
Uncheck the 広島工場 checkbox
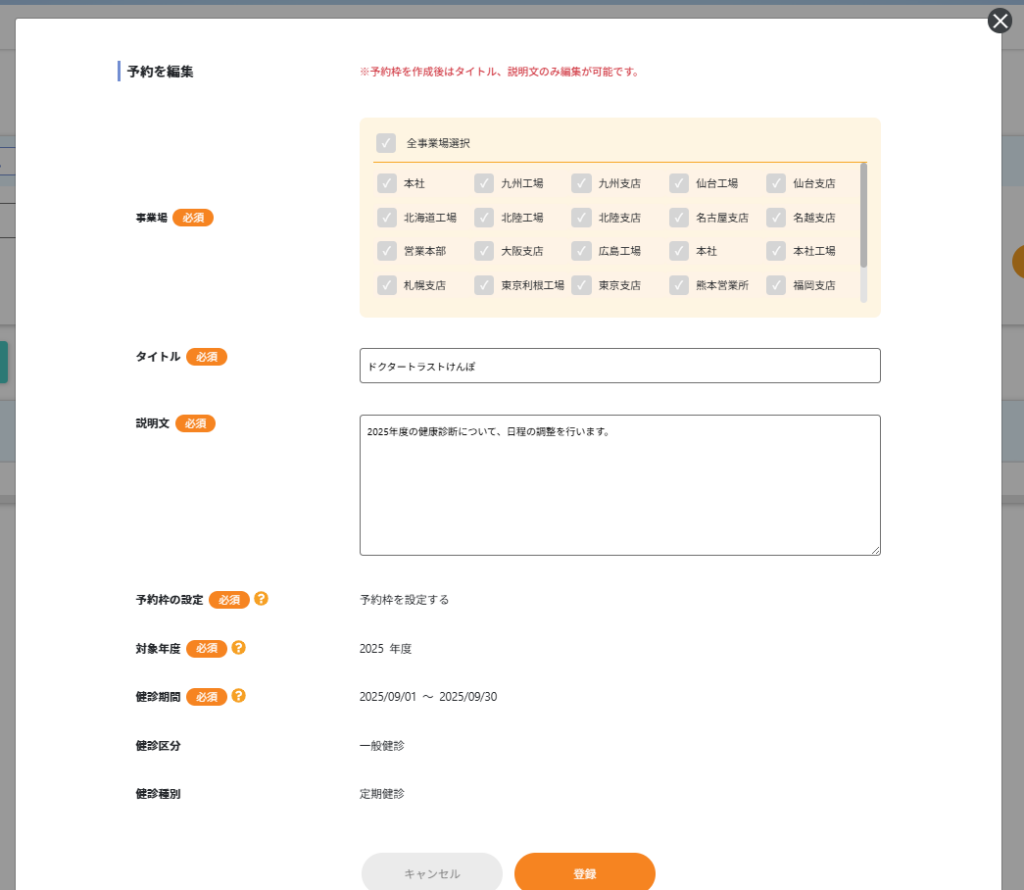point(581,251)
